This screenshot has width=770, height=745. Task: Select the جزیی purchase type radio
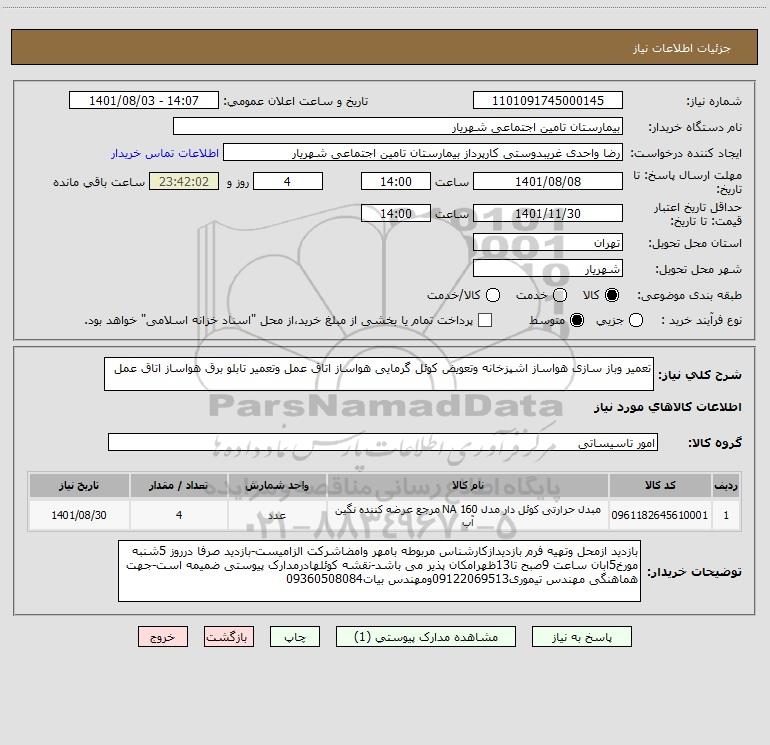point(636,321)
